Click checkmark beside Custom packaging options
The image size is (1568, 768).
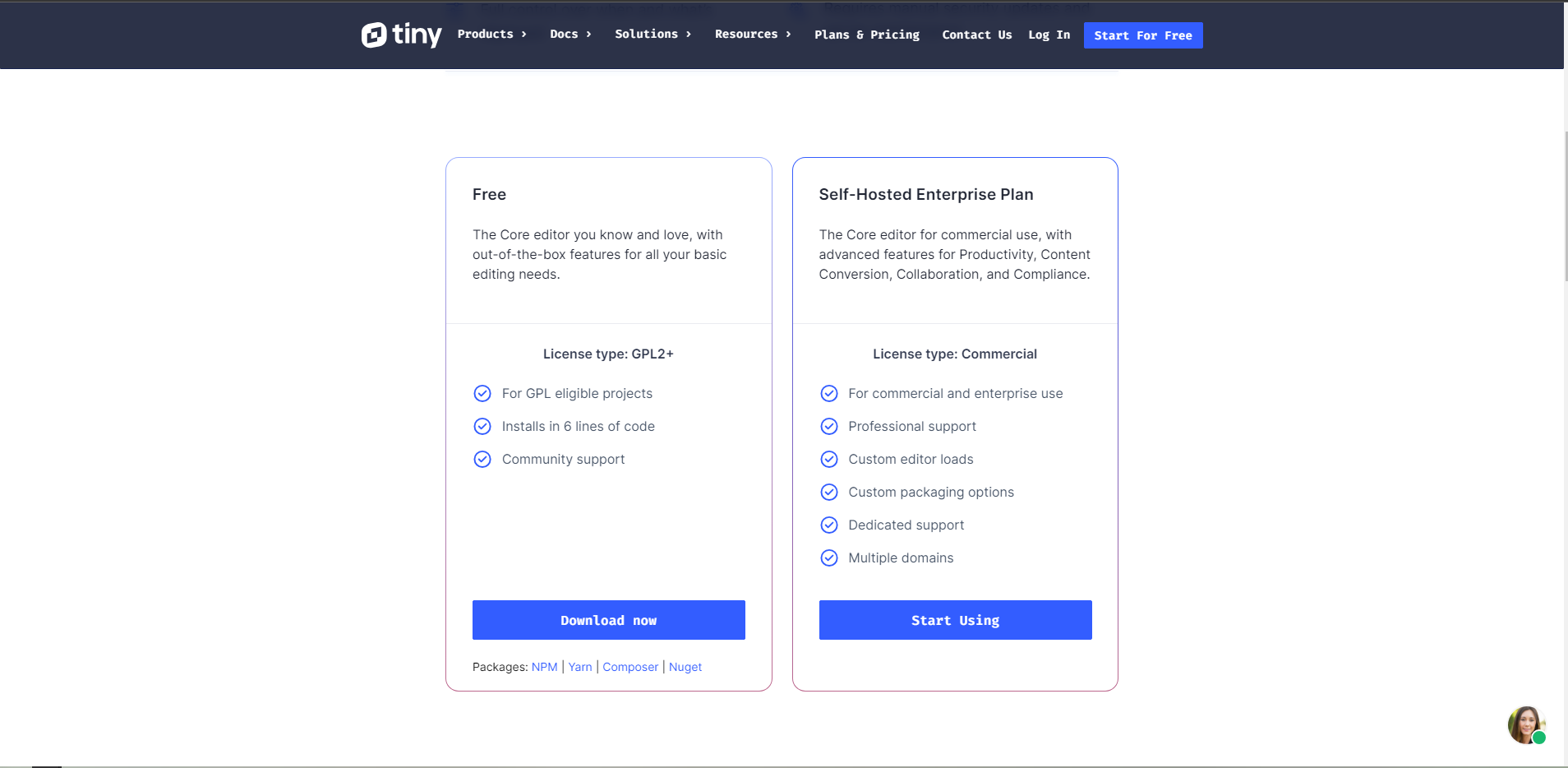pyautogui.click(x=829, y=492)
